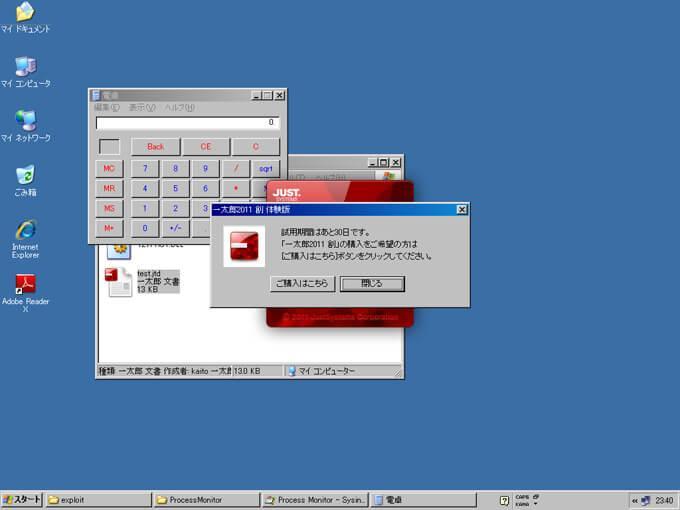The image size is (680, 510).
Task: Click the 4 key on the calculator
Action: [x=145, y=188]
